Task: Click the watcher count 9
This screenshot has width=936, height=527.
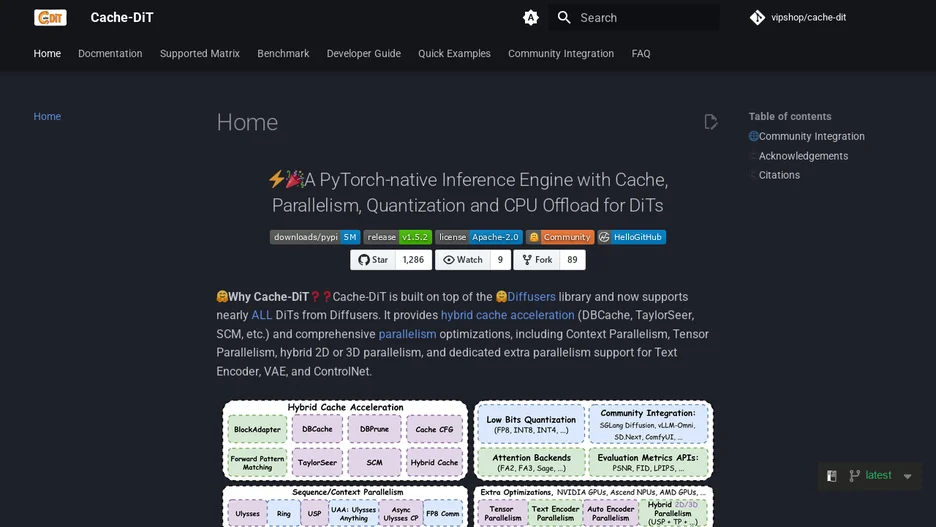Action: (x=500, y=260)
